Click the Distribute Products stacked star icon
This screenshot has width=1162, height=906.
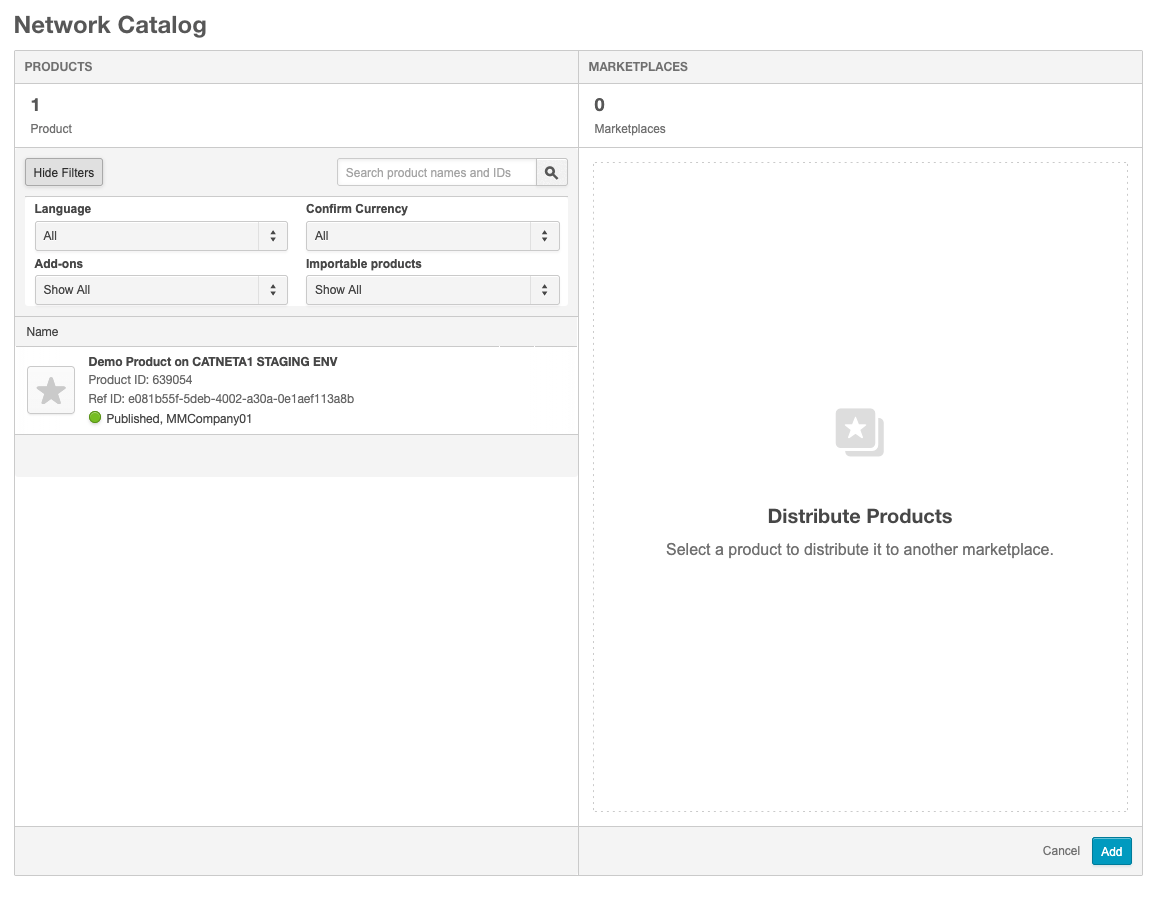tap(859, 432)
